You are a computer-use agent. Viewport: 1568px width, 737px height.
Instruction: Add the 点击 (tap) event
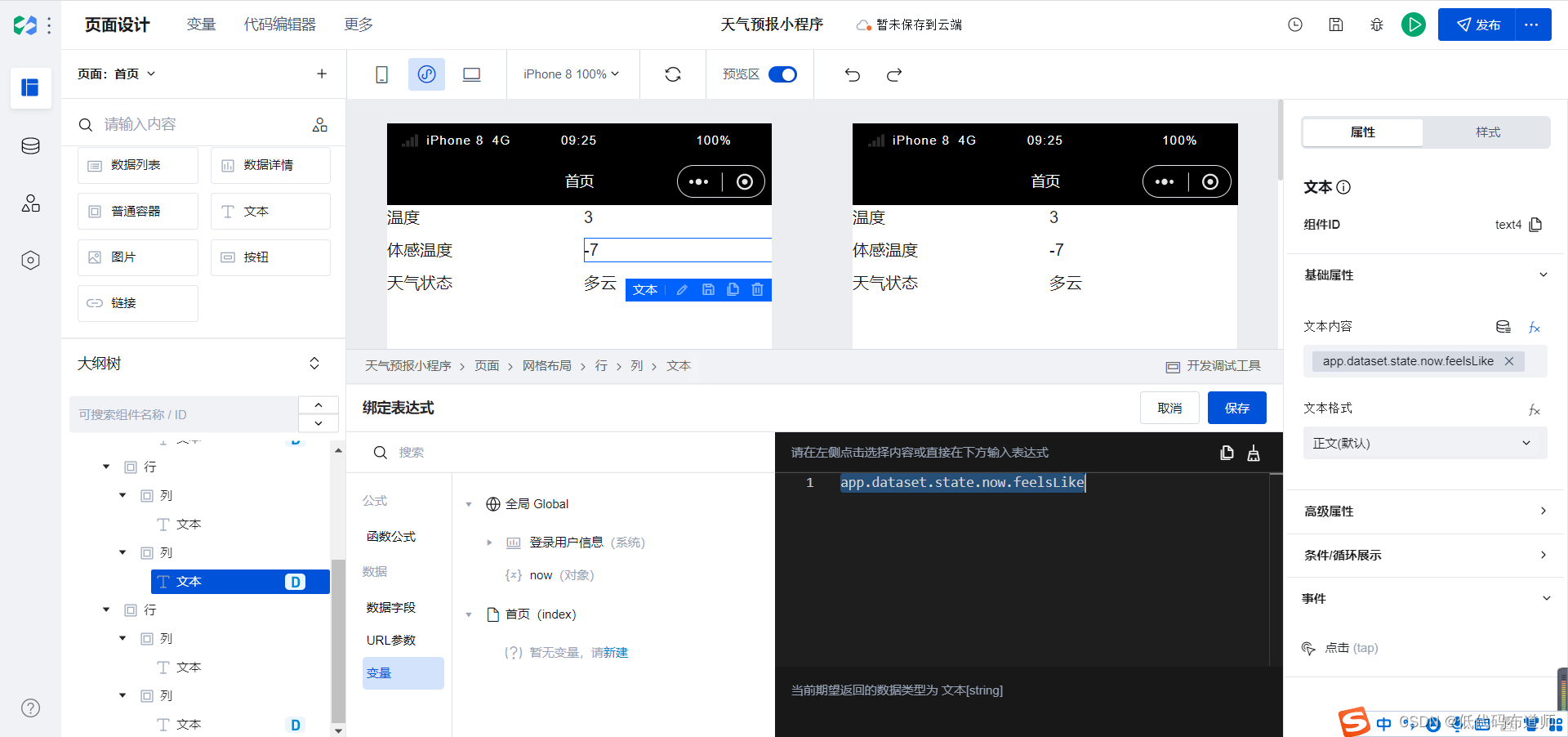(1340, 648)
